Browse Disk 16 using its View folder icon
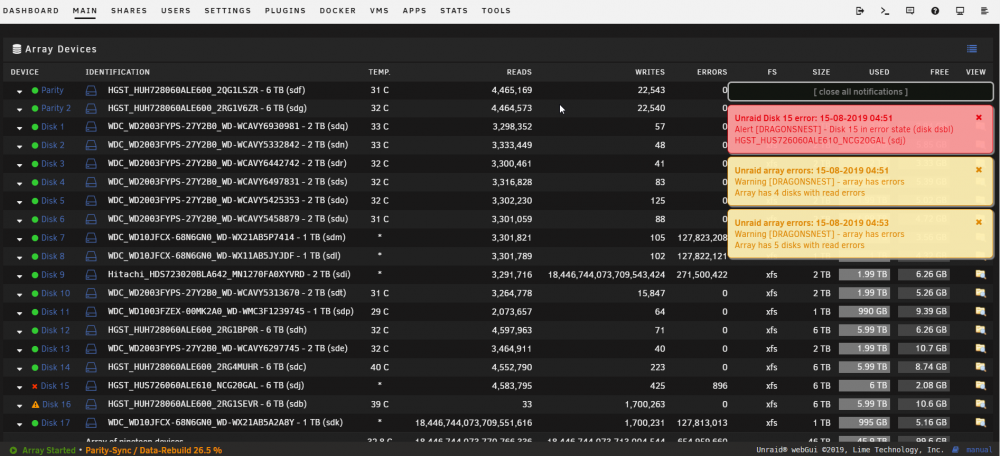Viewport: 1000px width, 456px height. pyautogui.click(x=980, y=404)
